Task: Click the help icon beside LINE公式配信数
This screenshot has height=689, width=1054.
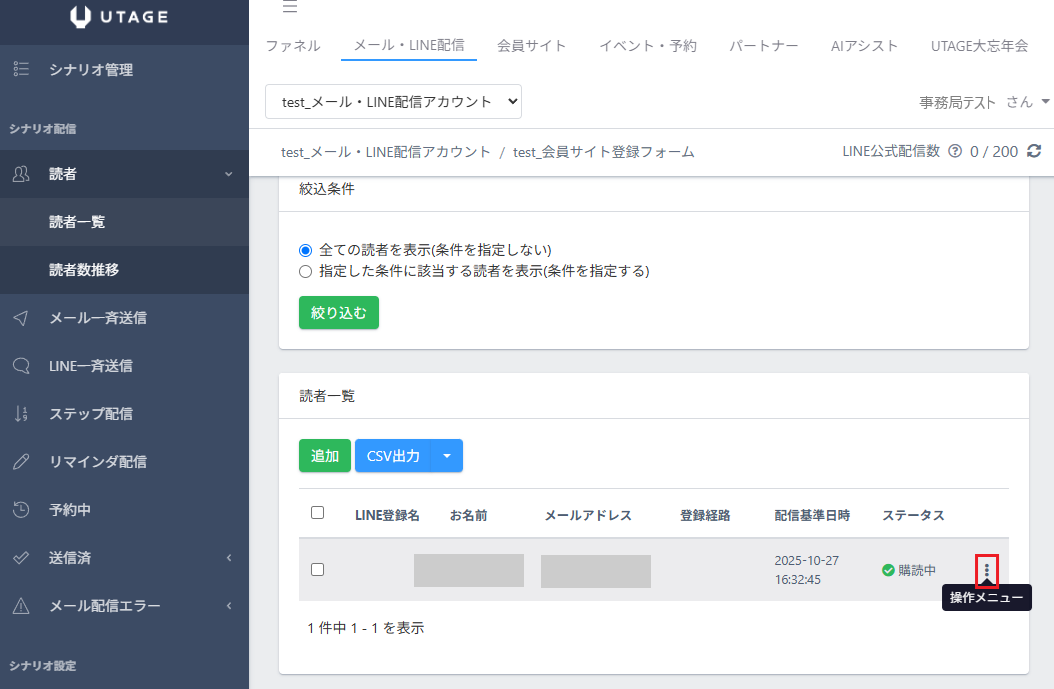Action: point(955,152)
